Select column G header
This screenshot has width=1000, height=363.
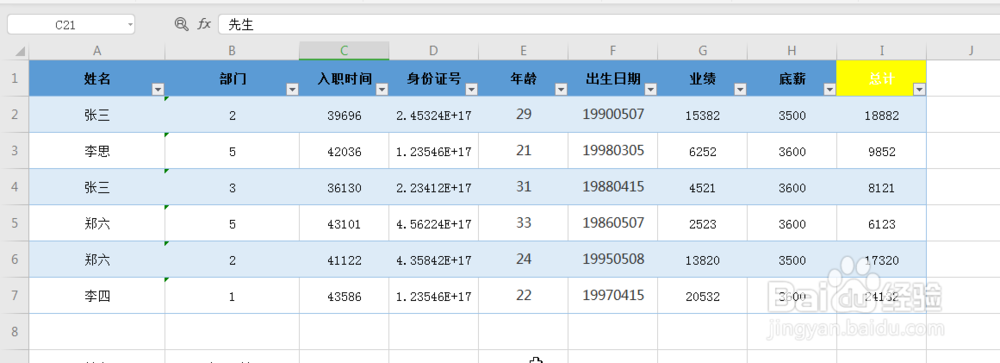pos(703,51)
